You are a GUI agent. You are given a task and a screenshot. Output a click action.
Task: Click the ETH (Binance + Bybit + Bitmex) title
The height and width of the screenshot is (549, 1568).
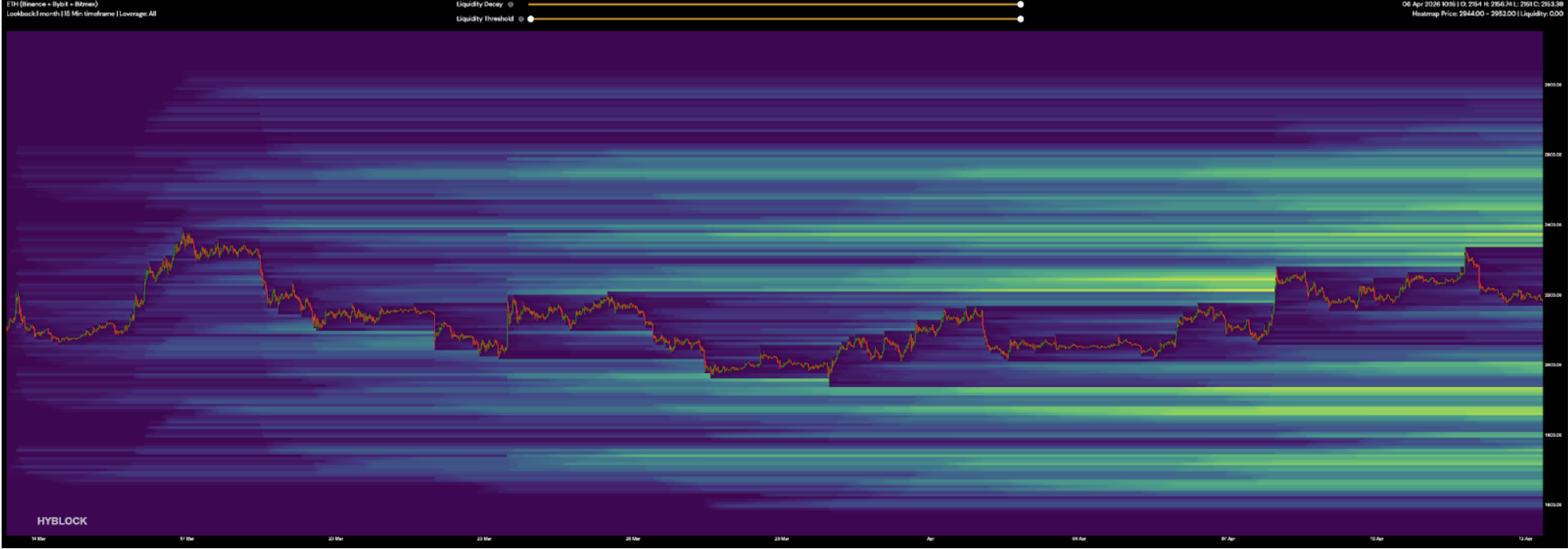(53, 5)
